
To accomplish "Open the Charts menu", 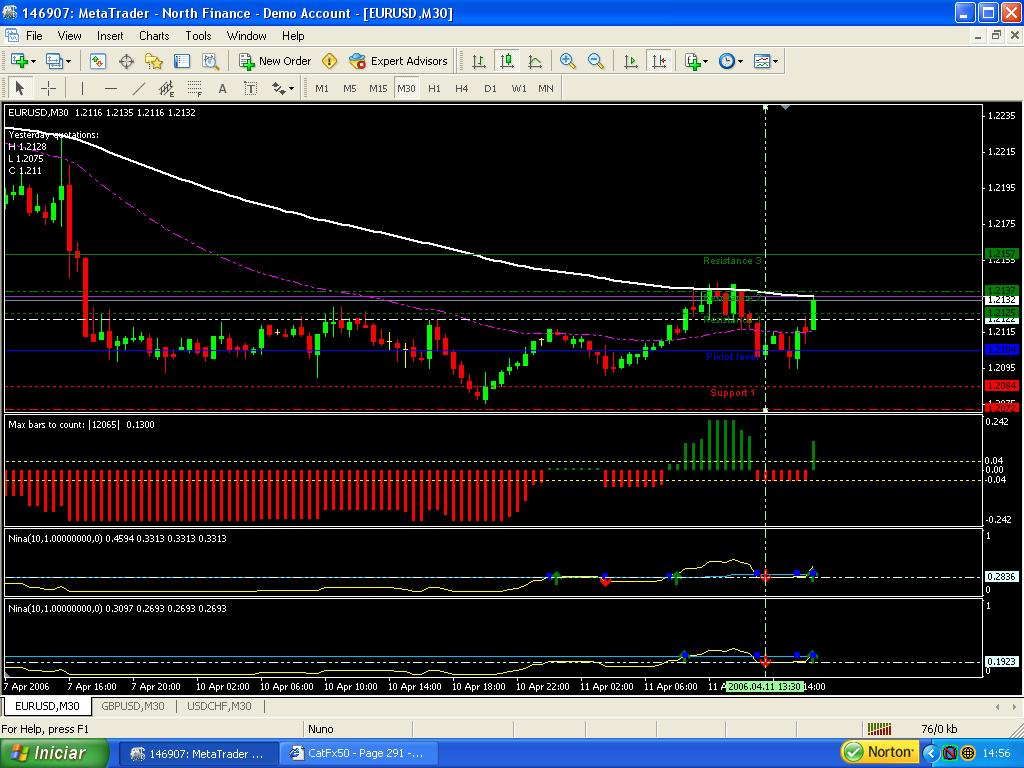I will coord(154,35).
